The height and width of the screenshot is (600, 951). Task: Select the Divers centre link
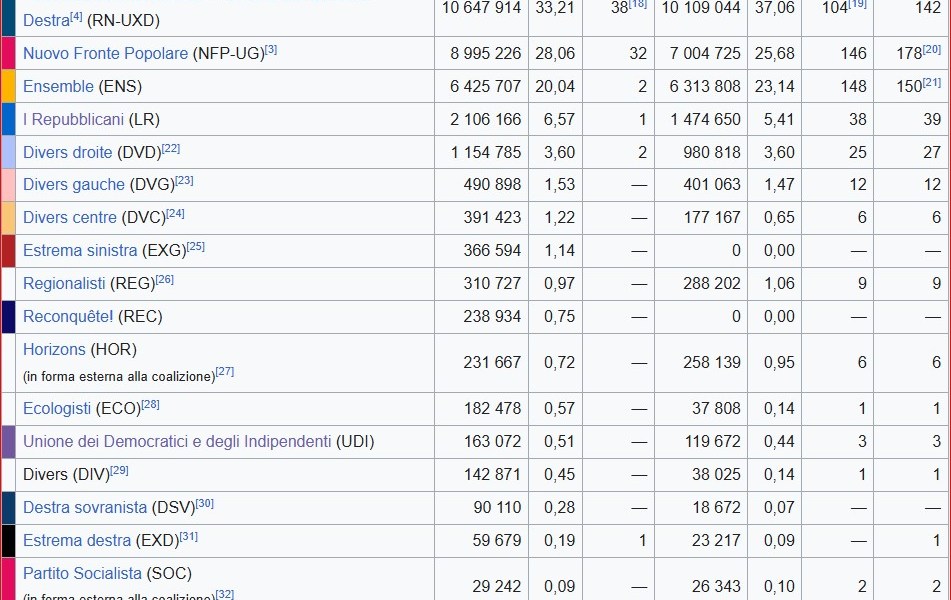pos(69,218)
